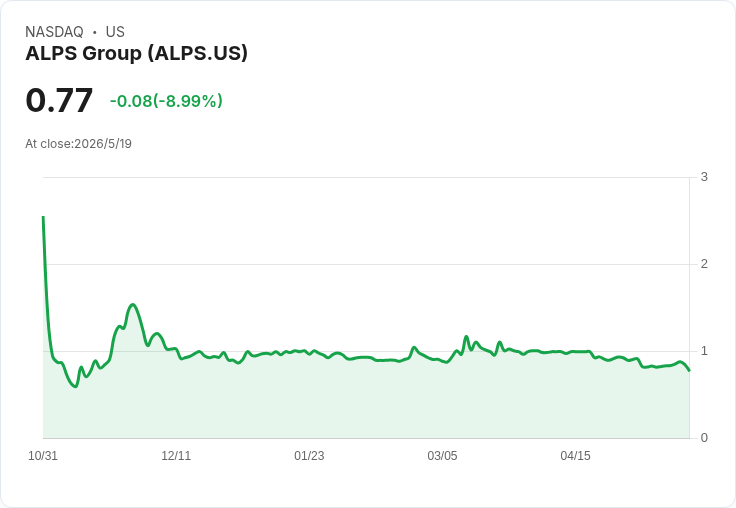This screenshot has height=508, width=736.
Task: Click the US market label
Action: [115, 32]
